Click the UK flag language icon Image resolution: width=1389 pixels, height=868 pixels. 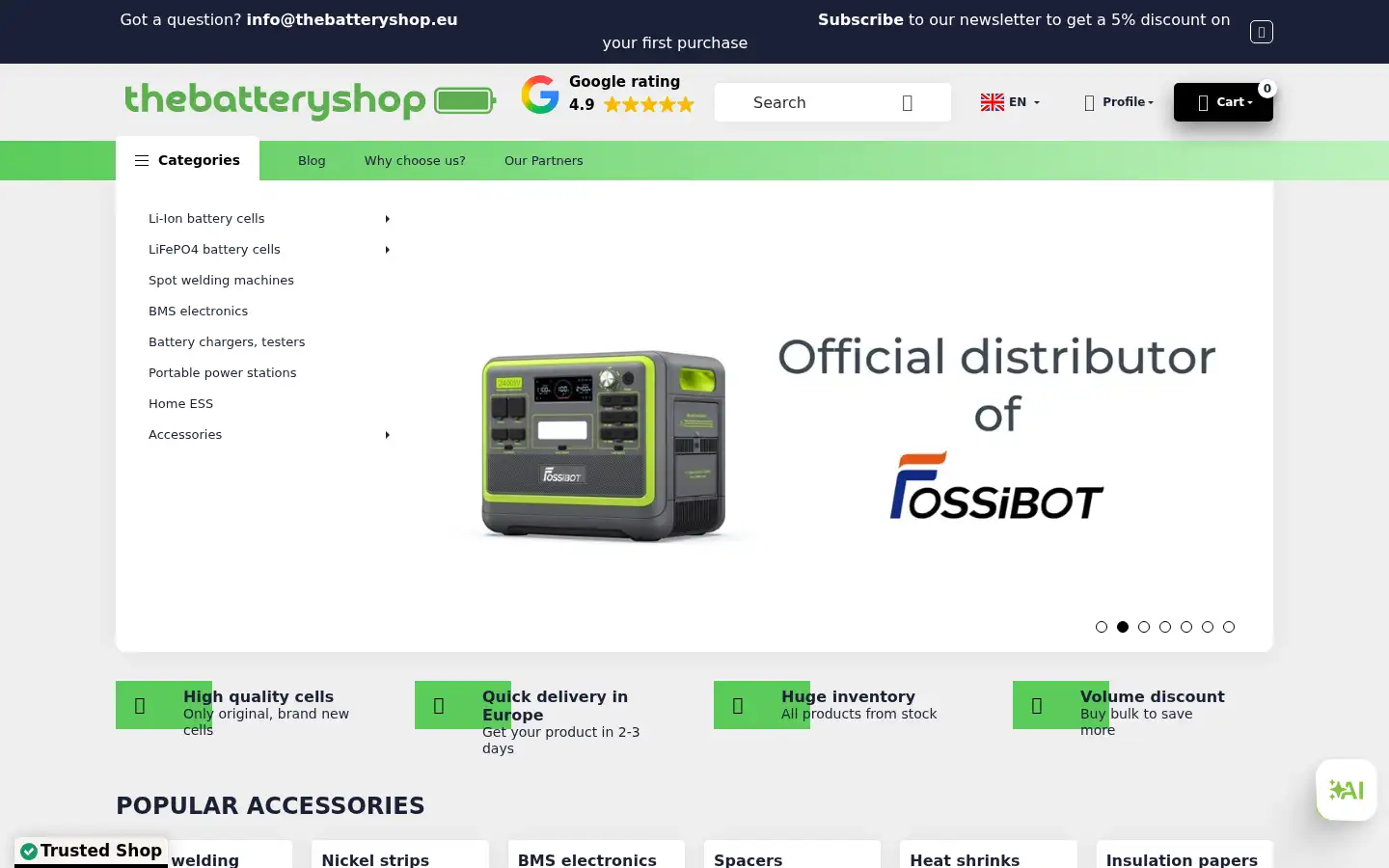[x=992, y=102]
